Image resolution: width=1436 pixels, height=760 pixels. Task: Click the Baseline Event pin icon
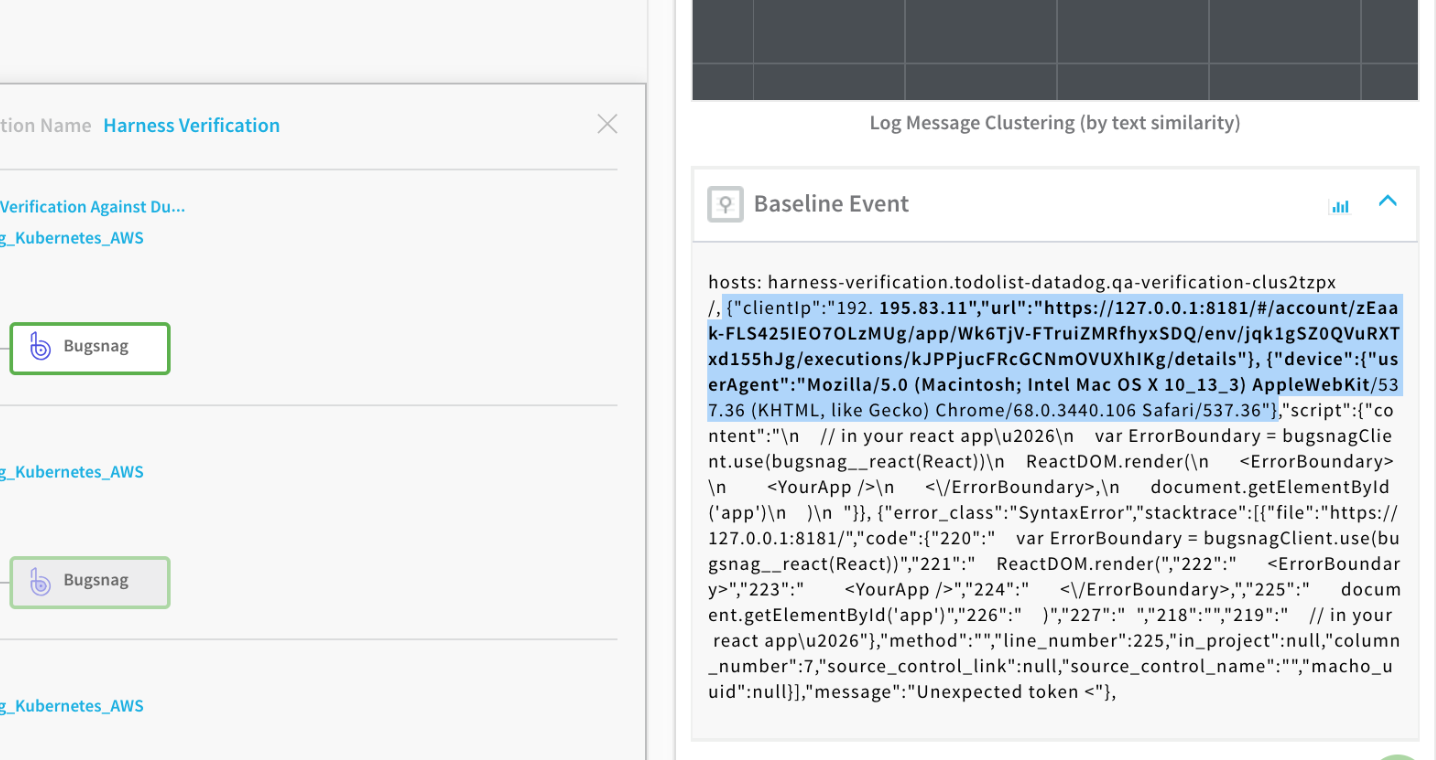pyautogui.click(x=725, y=204)
